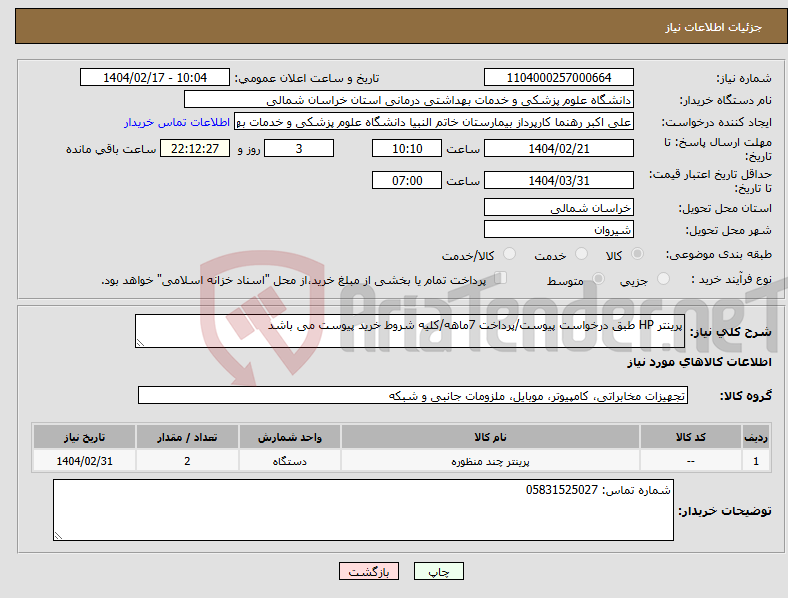788x598 pixels.
Task: Click the ردیف column header
Action: 756,437
